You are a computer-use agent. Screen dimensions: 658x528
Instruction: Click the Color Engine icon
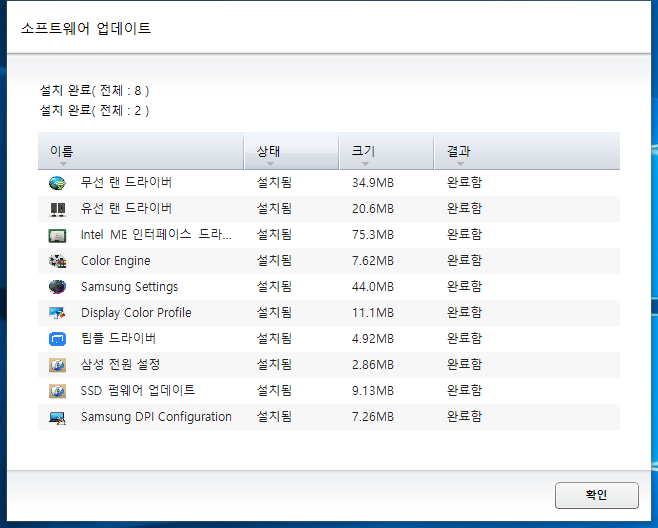pos(57,261)
